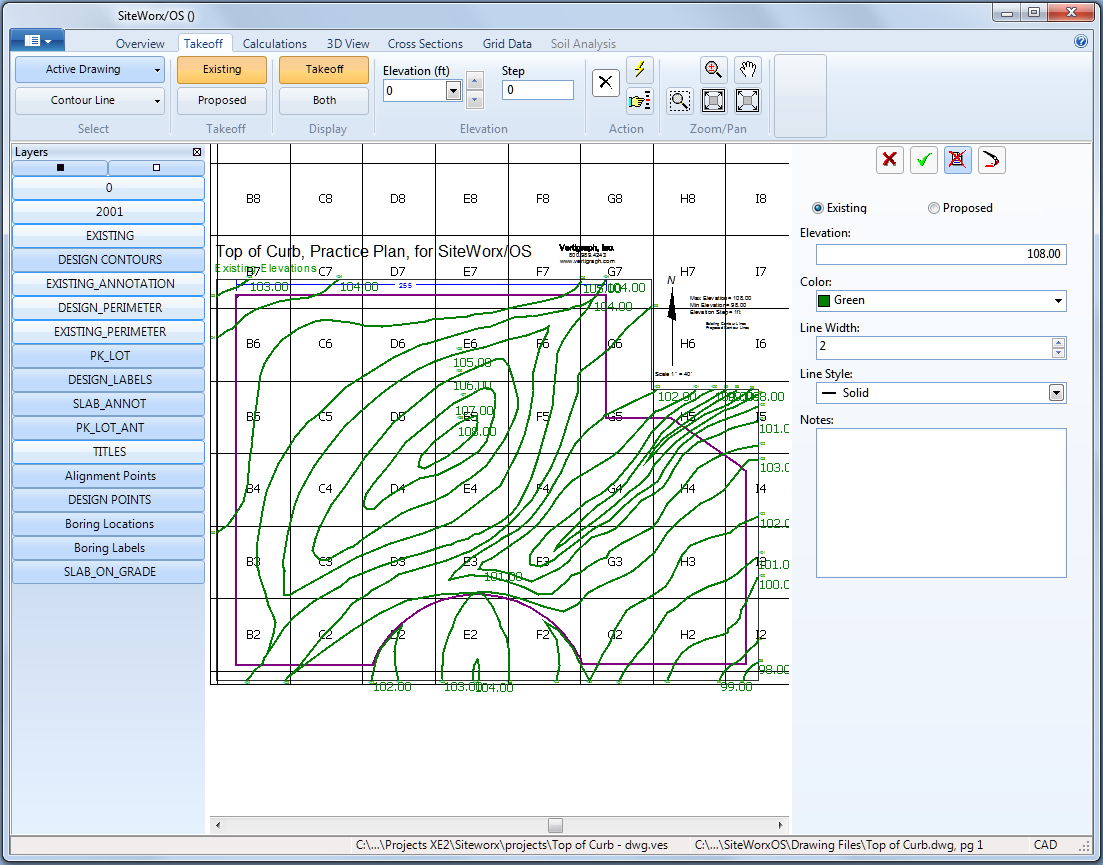Click the yellow lightning bolt action icon

click(639, 70)
